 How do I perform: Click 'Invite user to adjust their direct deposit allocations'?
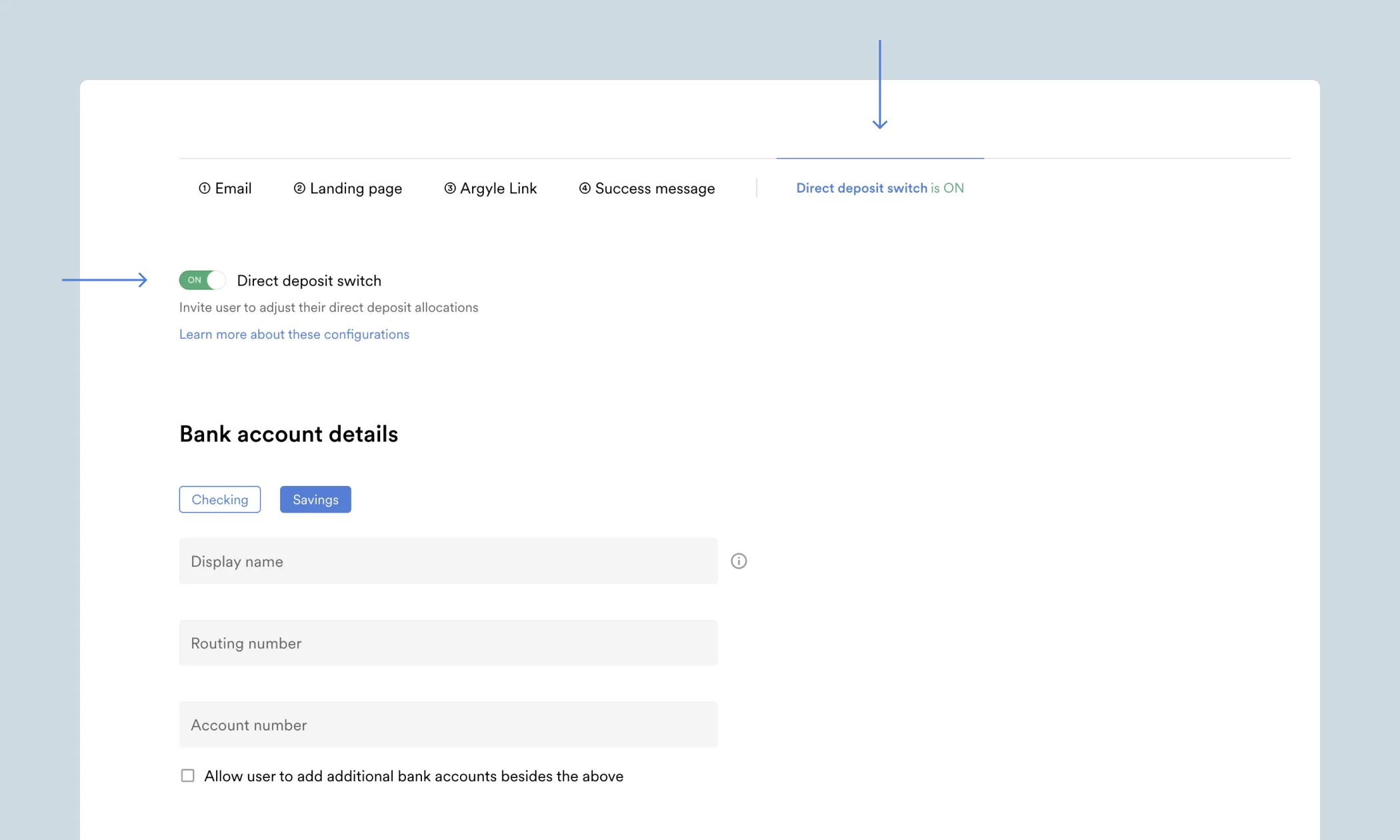click(329, 307)
